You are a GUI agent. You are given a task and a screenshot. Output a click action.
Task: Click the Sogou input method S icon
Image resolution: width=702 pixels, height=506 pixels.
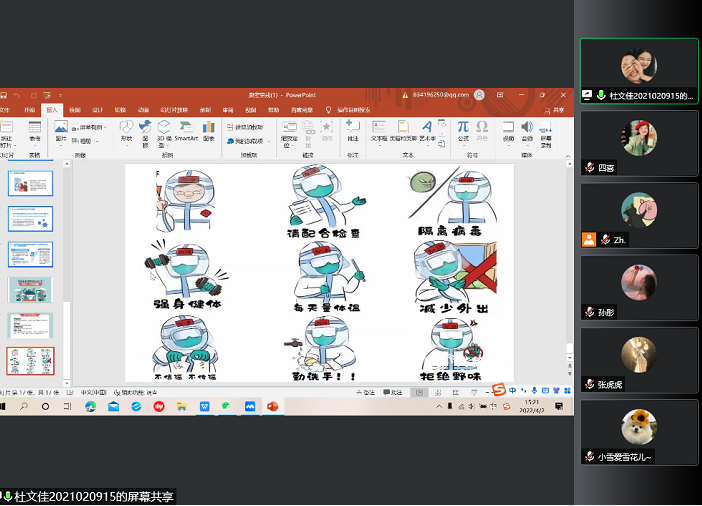[497, 389]
